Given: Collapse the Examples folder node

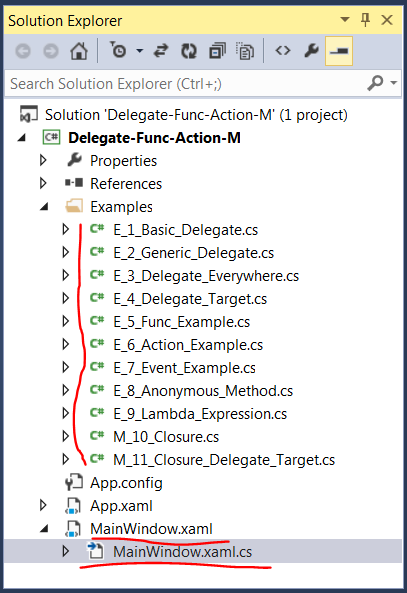Looking at the screenshot, I should (x=44, y=207).
